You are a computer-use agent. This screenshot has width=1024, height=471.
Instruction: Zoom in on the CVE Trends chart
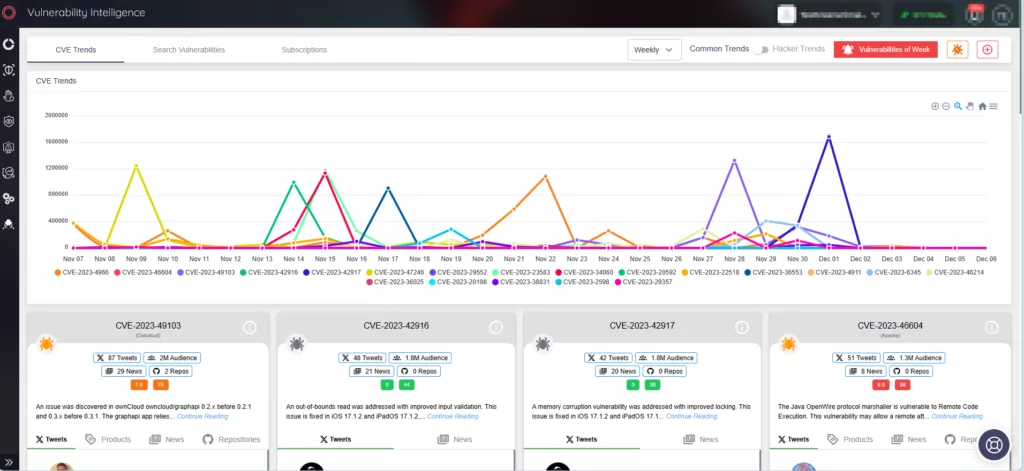[935, 106]
